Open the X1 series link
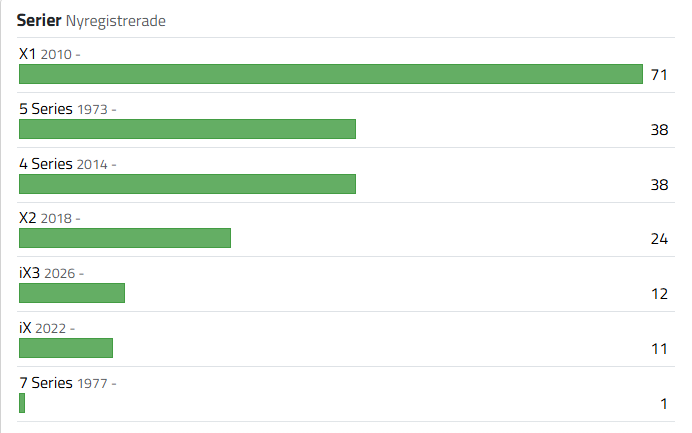This screenshot has height=433, width=692. pyautogui.click(x=28, y=54)
